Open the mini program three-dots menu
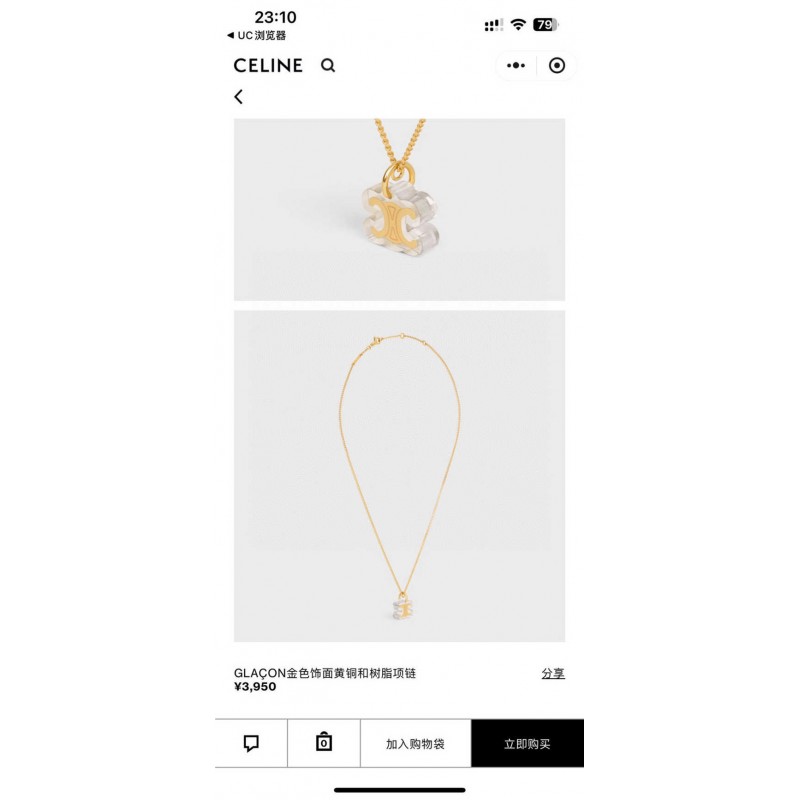The image size is (800, 800). (x=516, y=65)
